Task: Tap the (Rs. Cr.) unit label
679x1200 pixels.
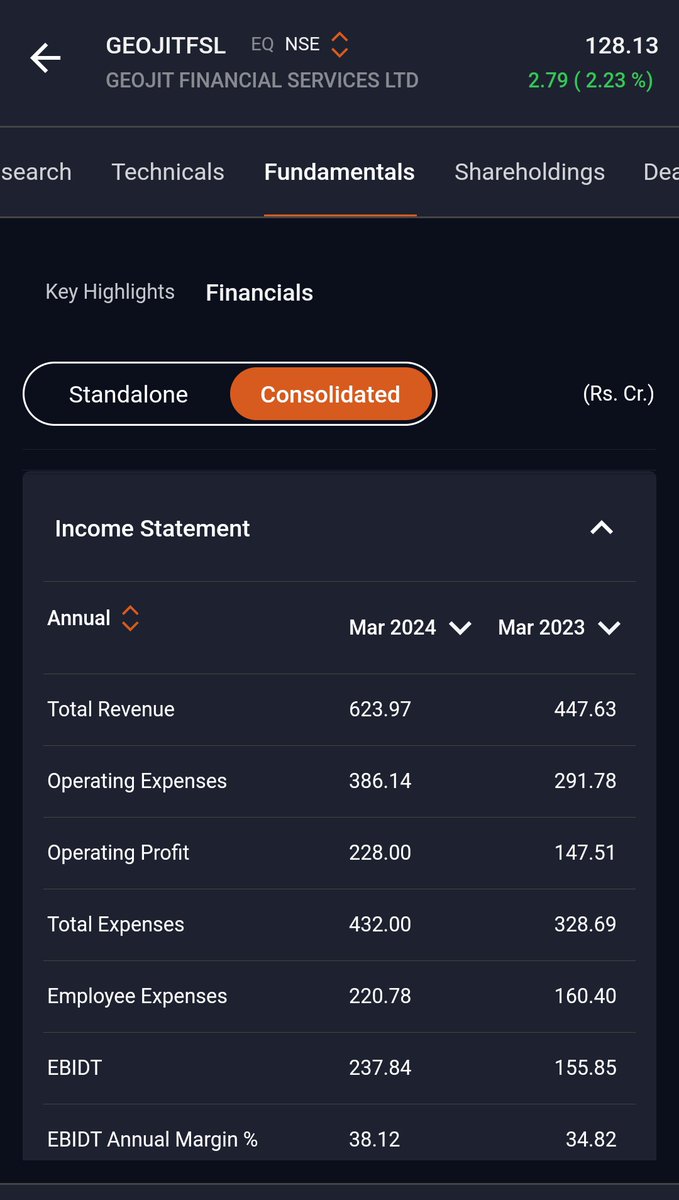Action: (x=618, y=394)
